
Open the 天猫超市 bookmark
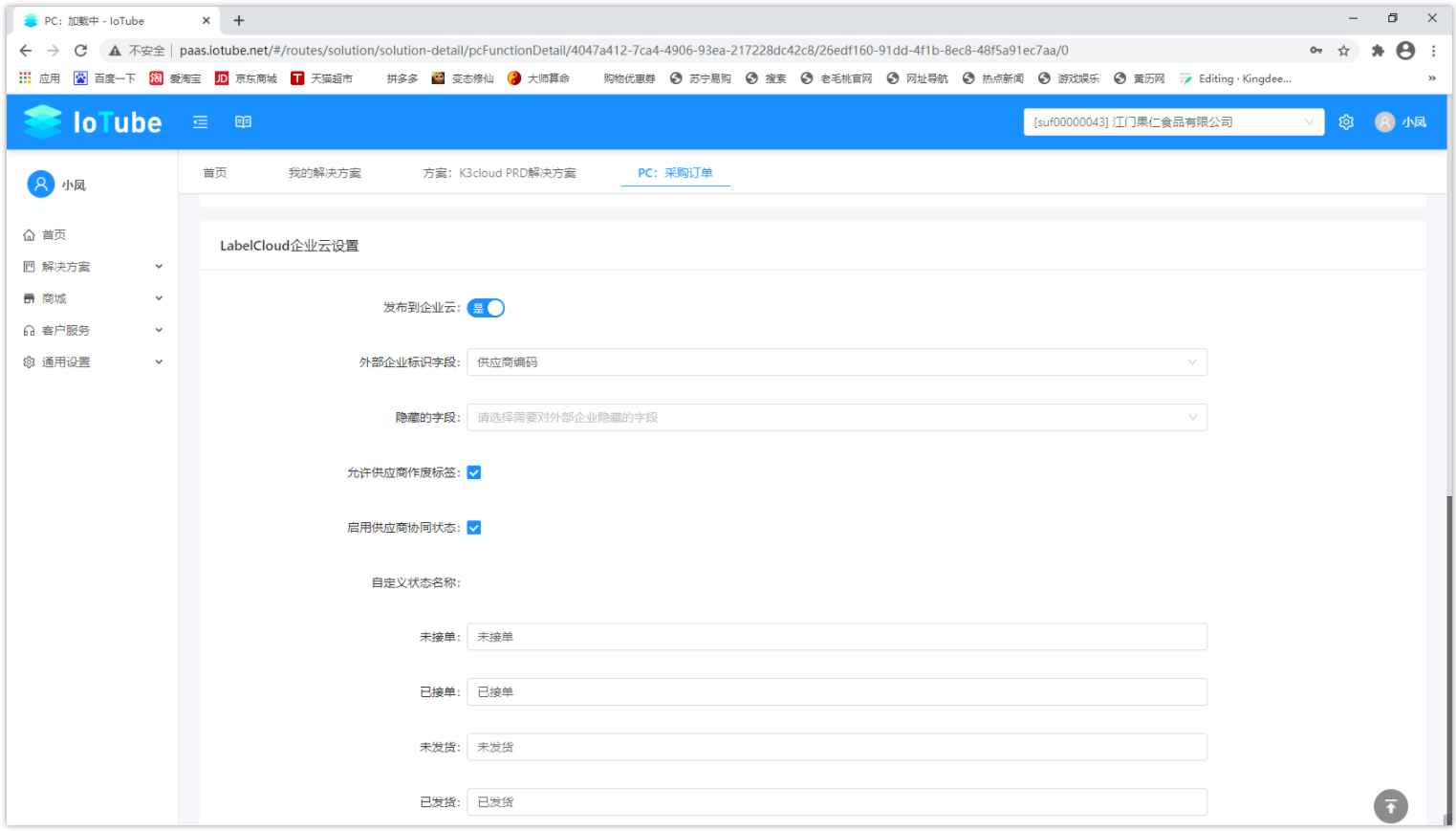pos(322,78)
